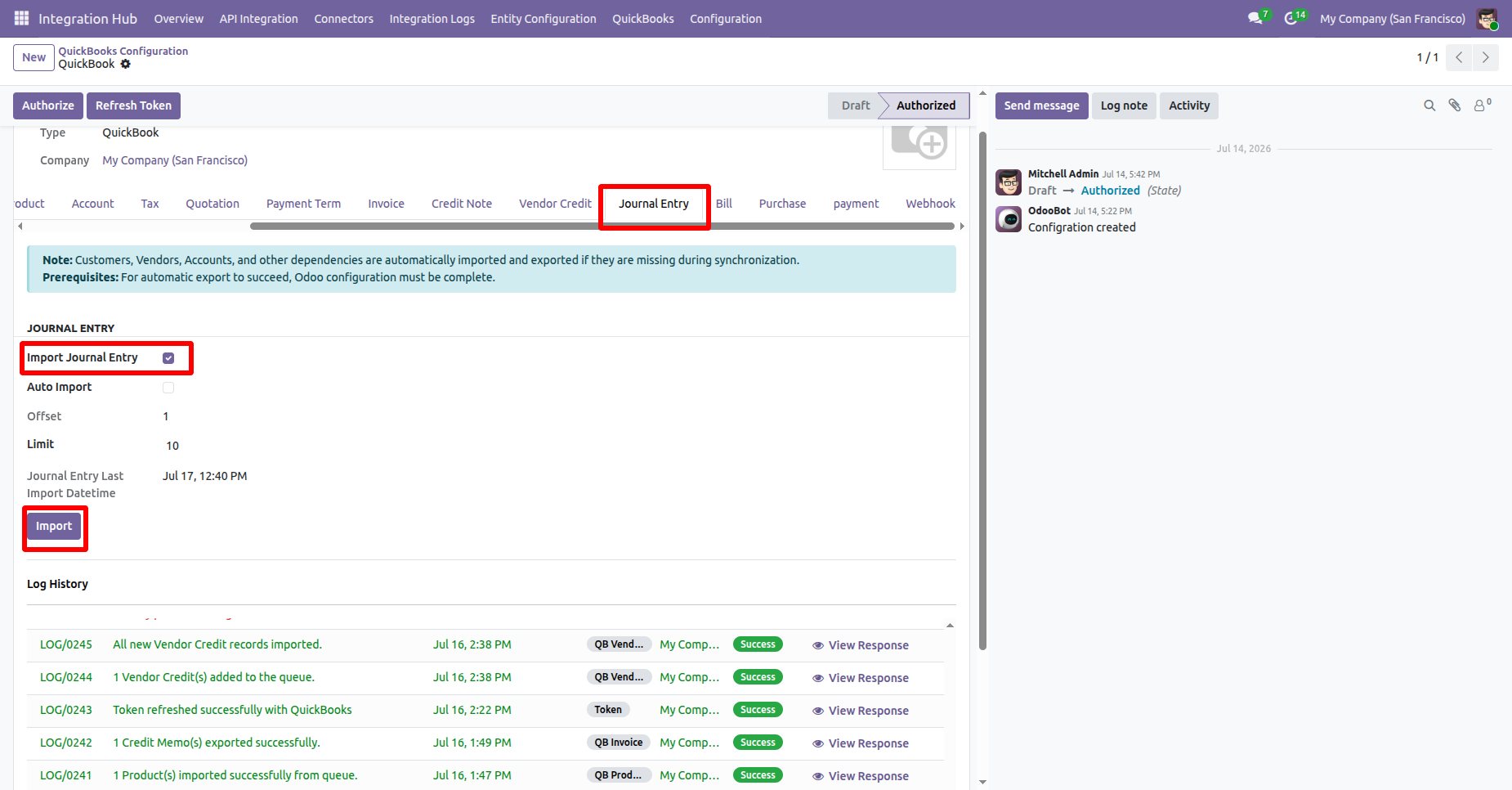
Task: Open the user avatar menu
Action: click(1487, 18)
